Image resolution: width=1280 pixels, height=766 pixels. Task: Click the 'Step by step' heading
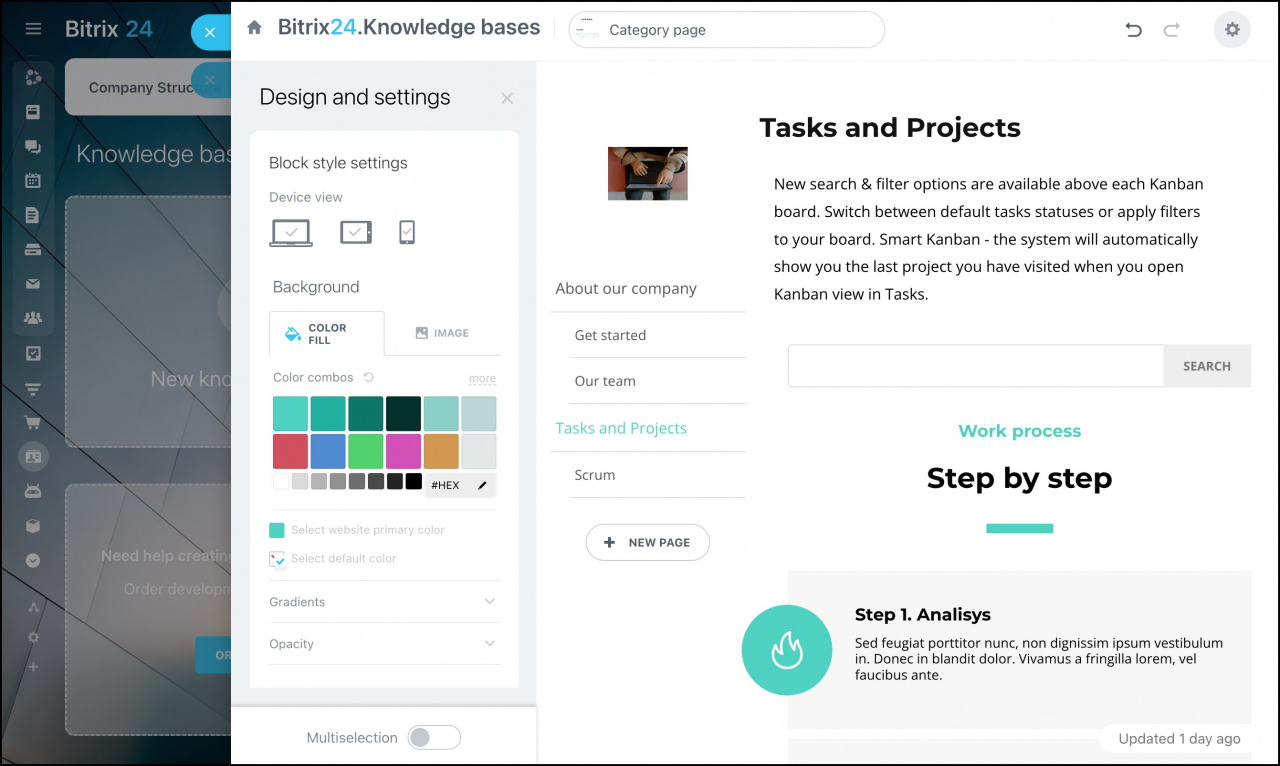point(1020,478)
